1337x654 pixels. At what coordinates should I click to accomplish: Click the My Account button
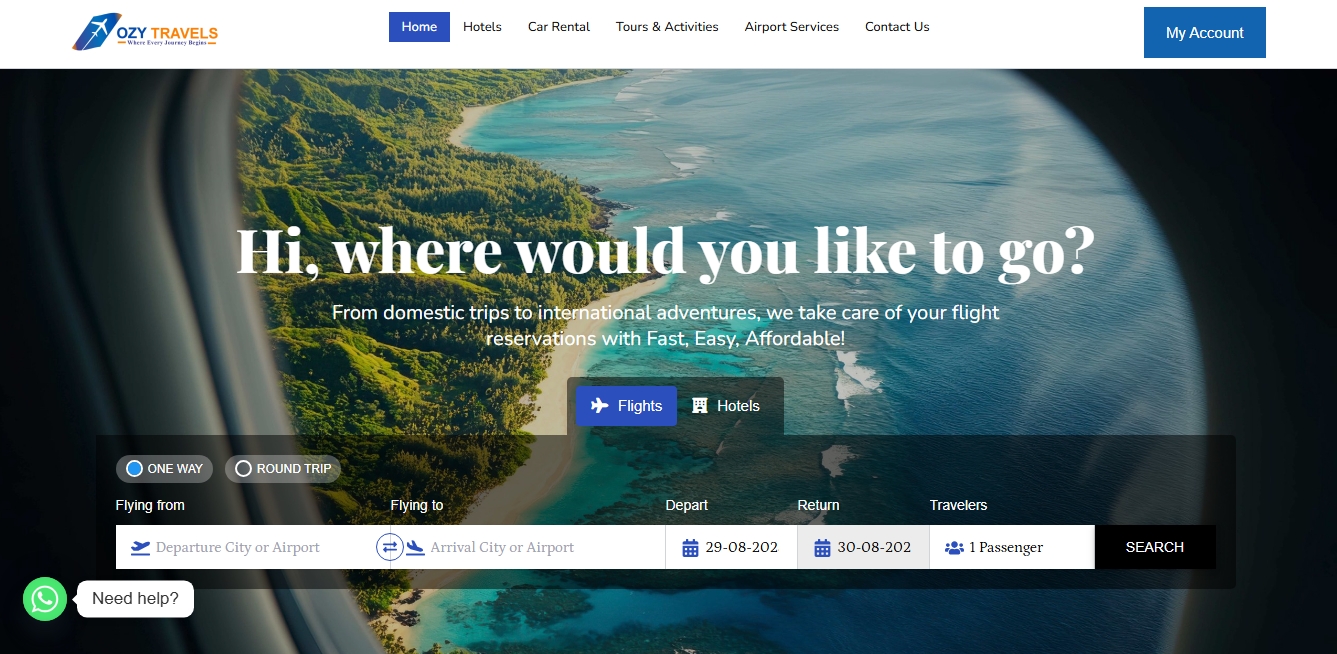click(x=1205, y=33)
